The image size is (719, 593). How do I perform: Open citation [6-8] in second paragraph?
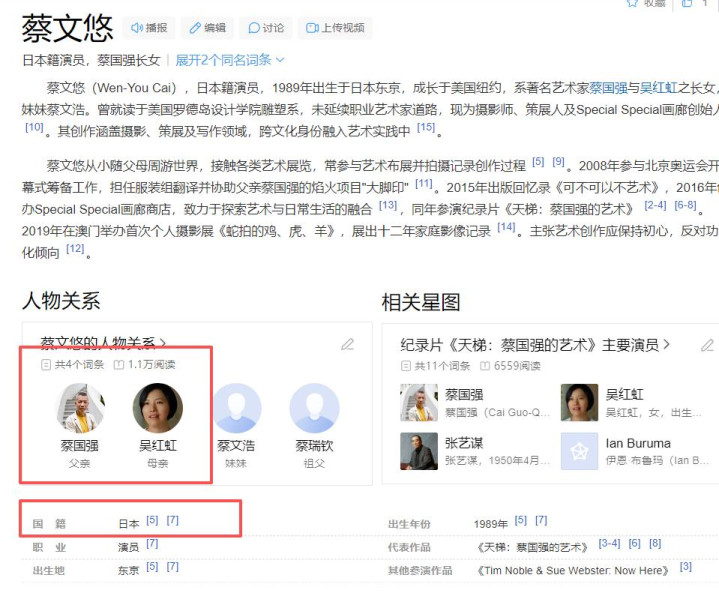pyautogui.click(x=685, y=205)
